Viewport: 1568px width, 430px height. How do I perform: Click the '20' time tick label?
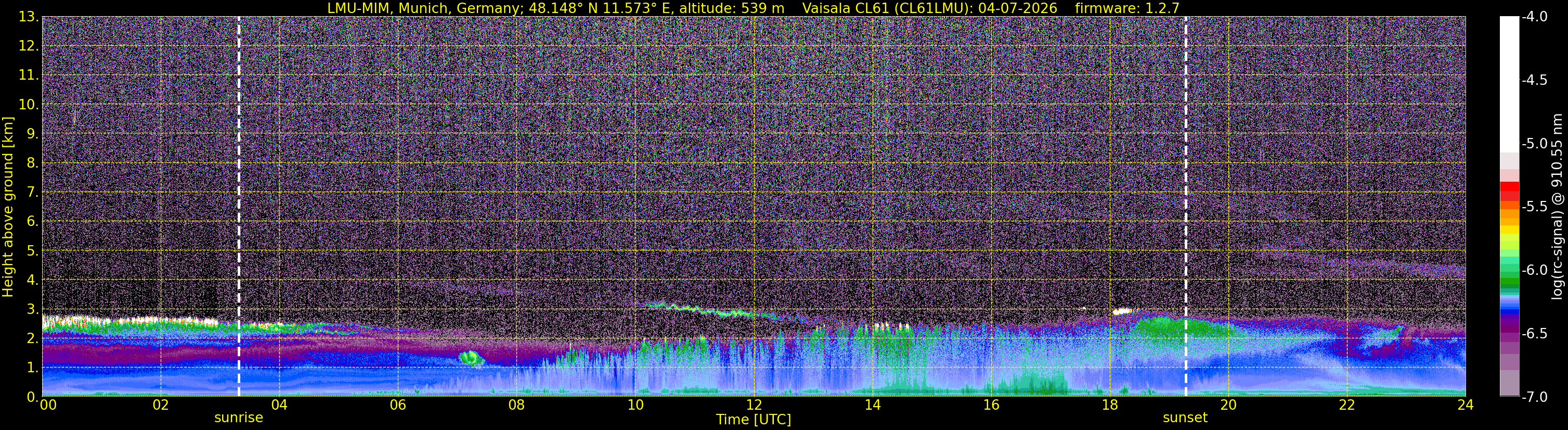click(1228, 405)
